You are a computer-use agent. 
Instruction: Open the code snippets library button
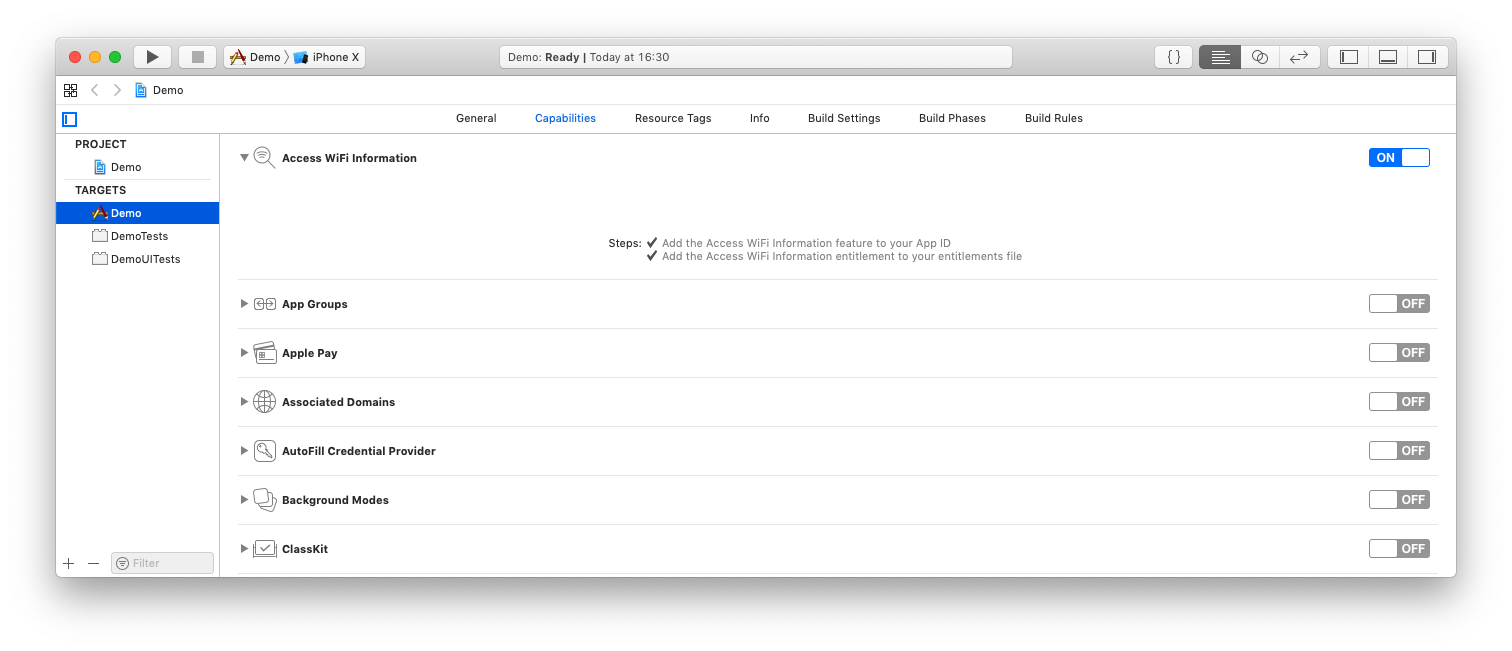point(1174,57)
